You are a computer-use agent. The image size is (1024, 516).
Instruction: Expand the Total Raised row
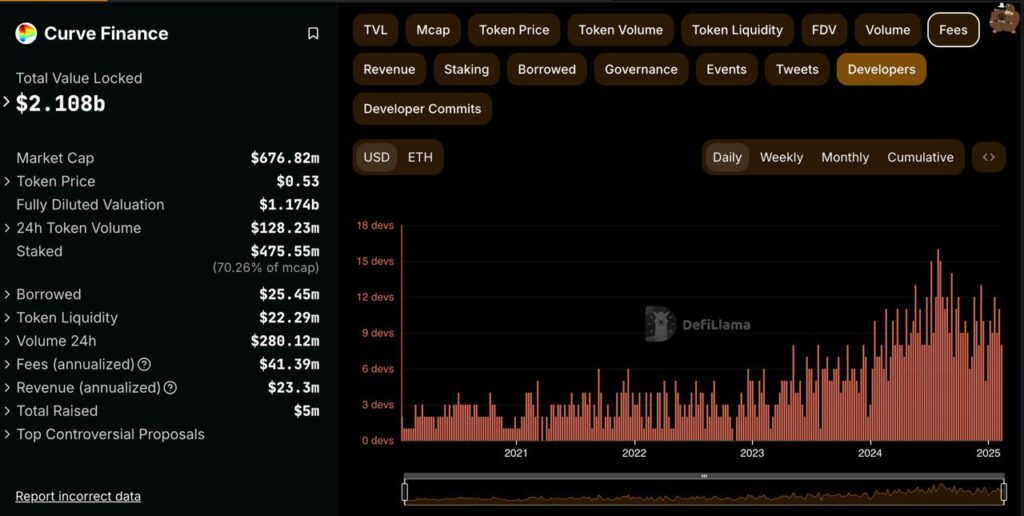(x=8, y=411)
